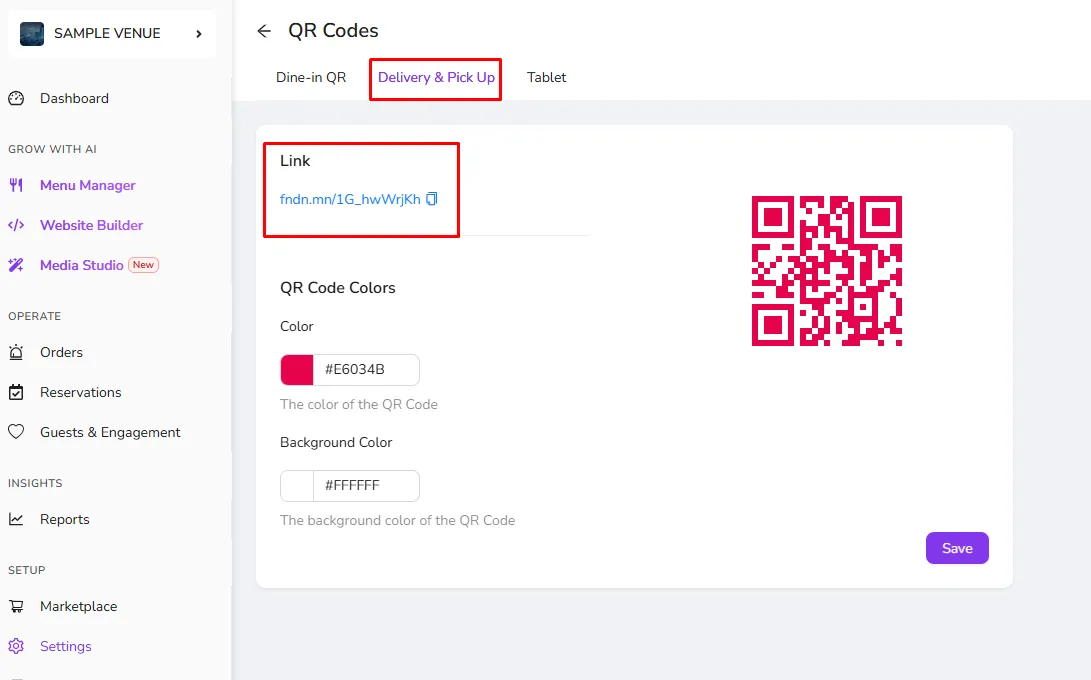Open Media Studio in the sidebar
This screenshot has height=680, width=1091.
81,264
